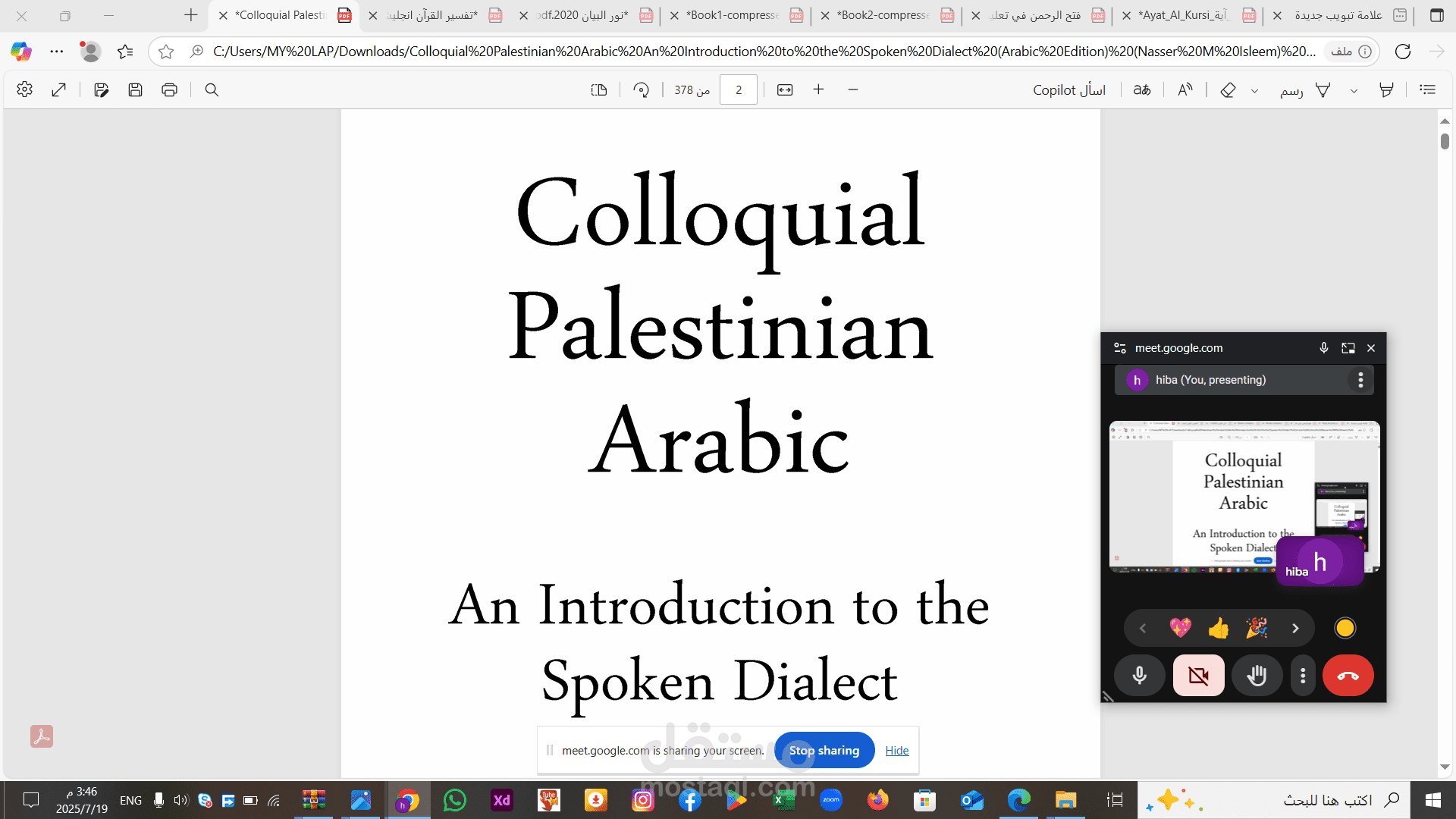Toggle the page view layout icon
1456x819 pixels.
(599, 89)
